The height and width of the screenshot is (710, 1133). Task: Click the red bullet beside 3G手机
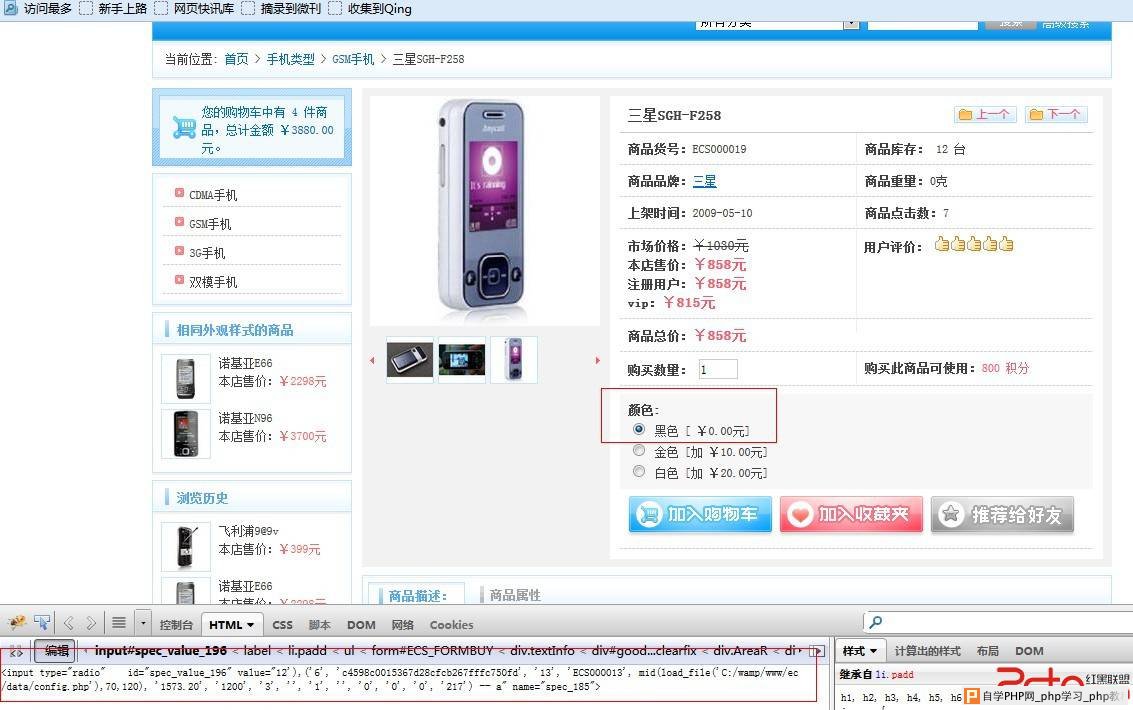point(179,251)
